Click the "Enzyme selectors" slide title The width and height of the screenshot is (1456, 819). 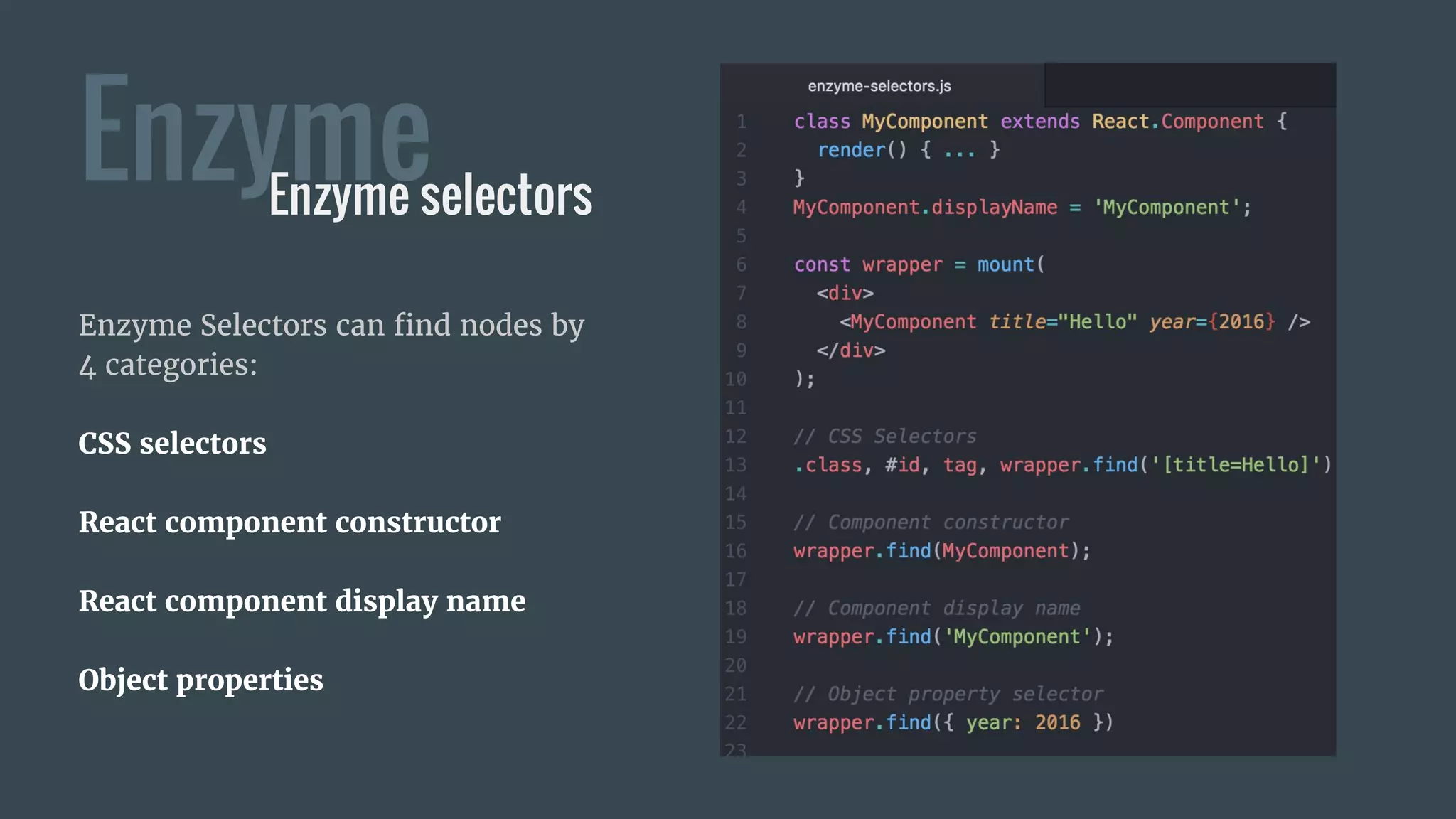click(x=430, y=195)
